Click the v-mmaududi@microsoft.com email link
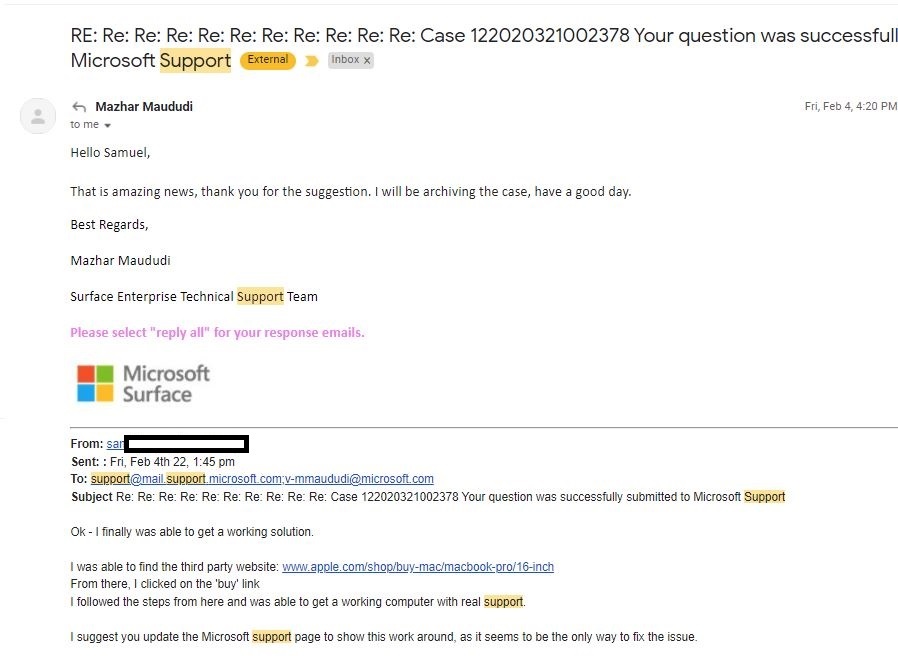This screenshot has height=658, width=898. click(359, 479)
